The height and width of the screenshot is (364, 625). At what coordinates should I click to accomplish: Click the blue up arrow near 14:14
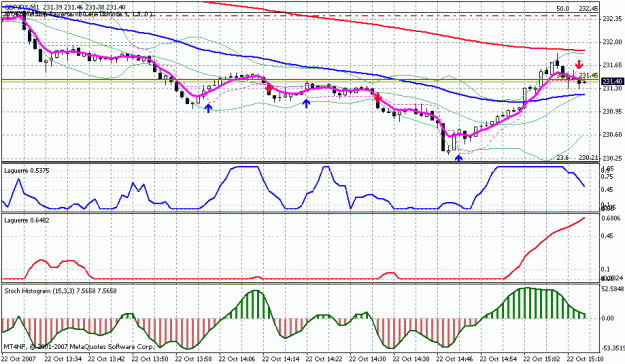point(306,104)
